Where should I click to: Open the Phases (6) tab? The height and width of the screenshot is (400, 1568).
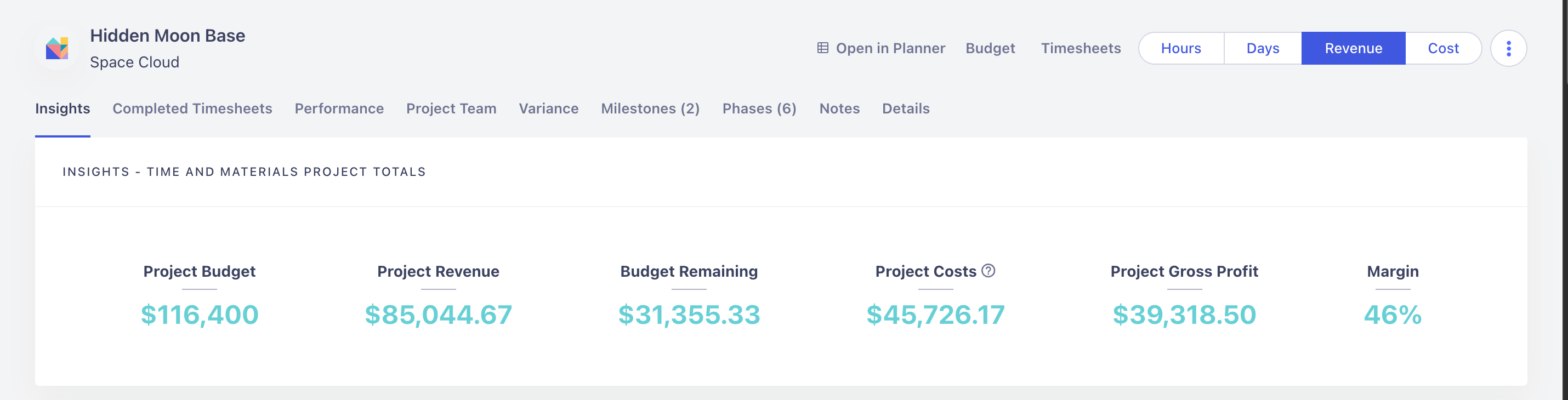click(x=759, y=109)
